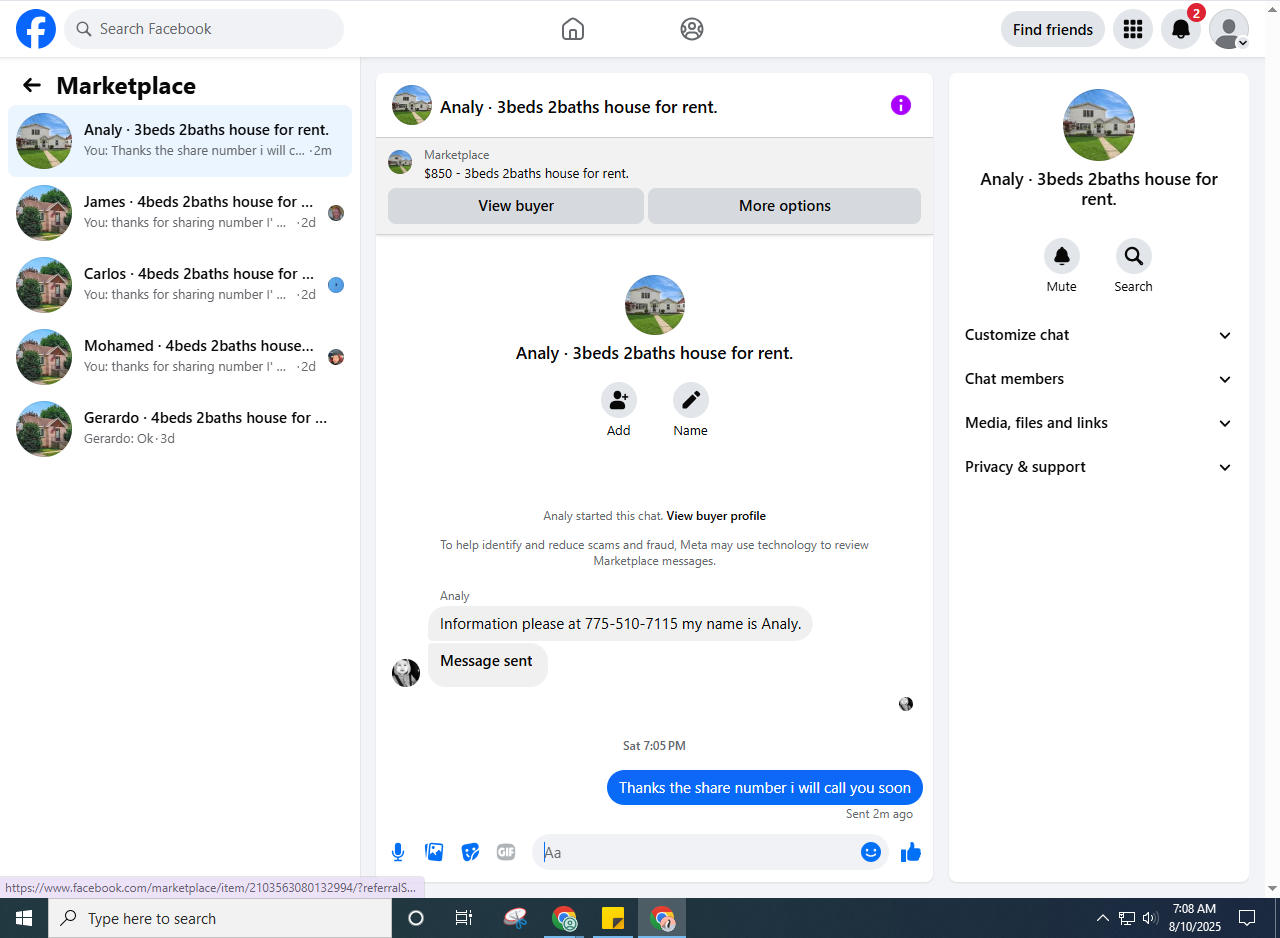
Task: Click the Add people icon
Action: click(x=619, y=400)
